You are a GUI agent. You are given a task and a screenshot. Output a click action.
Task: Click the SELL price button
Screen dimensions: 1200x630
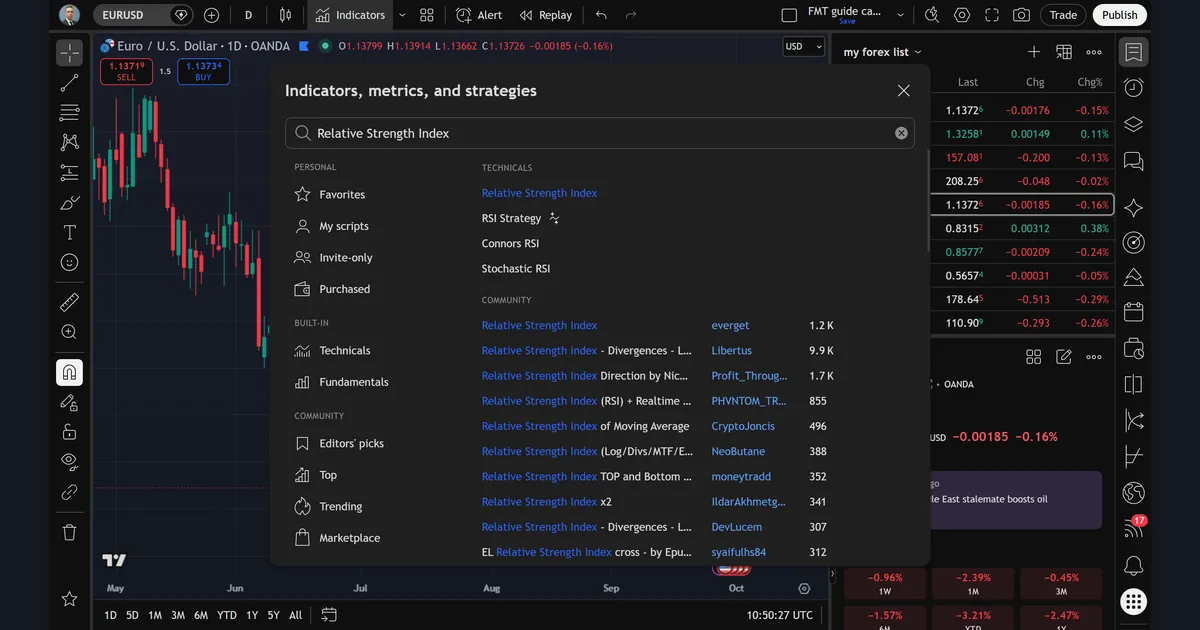click(126, 71)
